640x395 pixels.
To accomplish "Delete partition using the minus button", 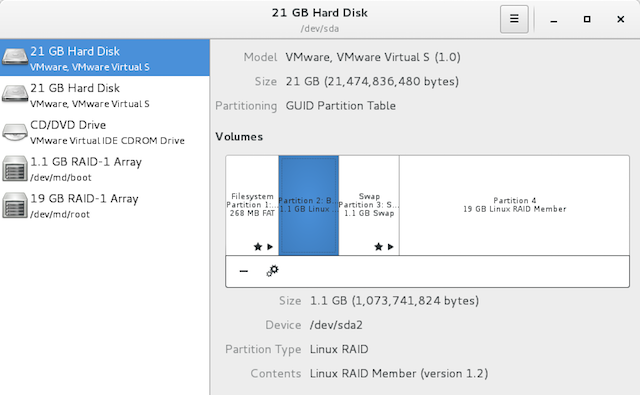I will [244, 271].
